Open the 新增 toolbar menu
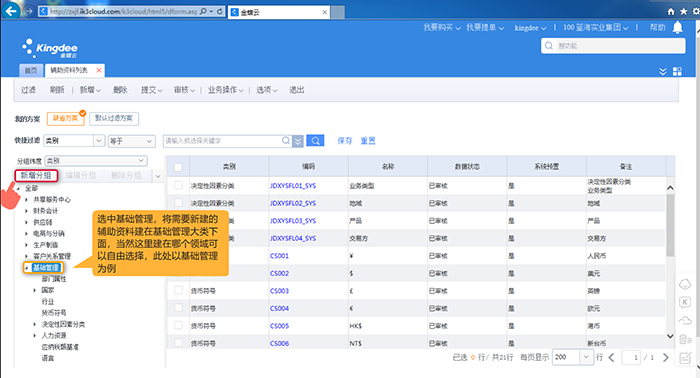The image size is (700, 378). [90, 90]
